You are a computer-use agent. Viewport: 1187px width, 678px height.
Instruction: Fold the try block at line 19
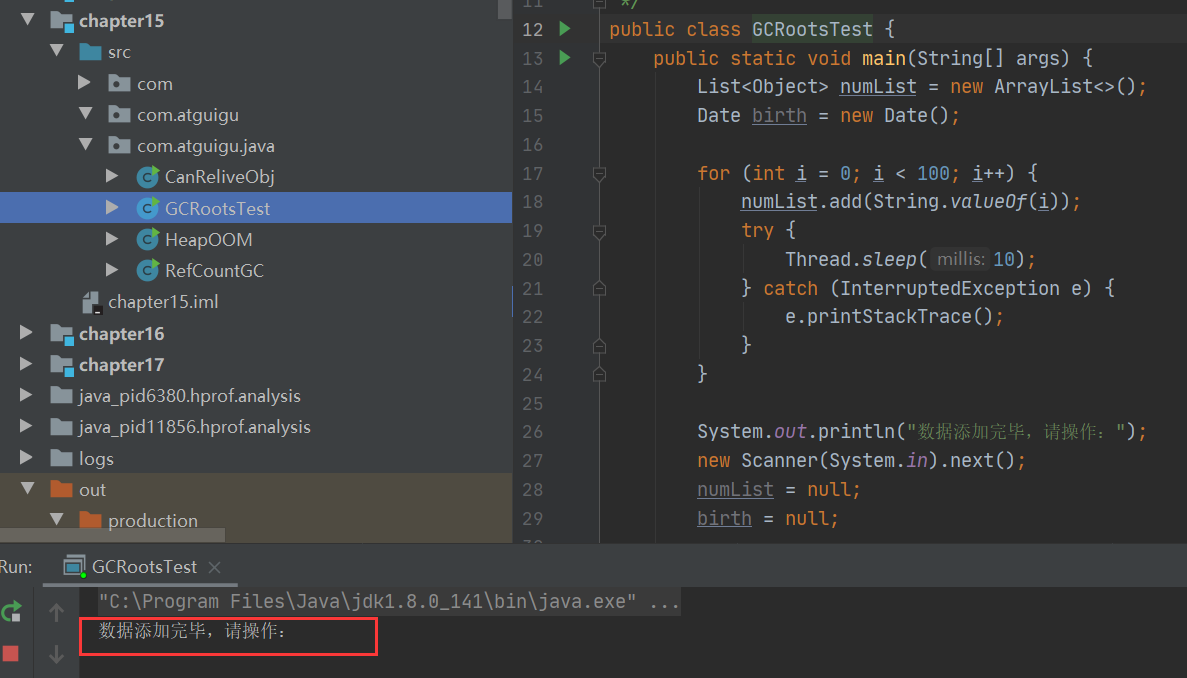pyautogui.click(x=599, y=232)
